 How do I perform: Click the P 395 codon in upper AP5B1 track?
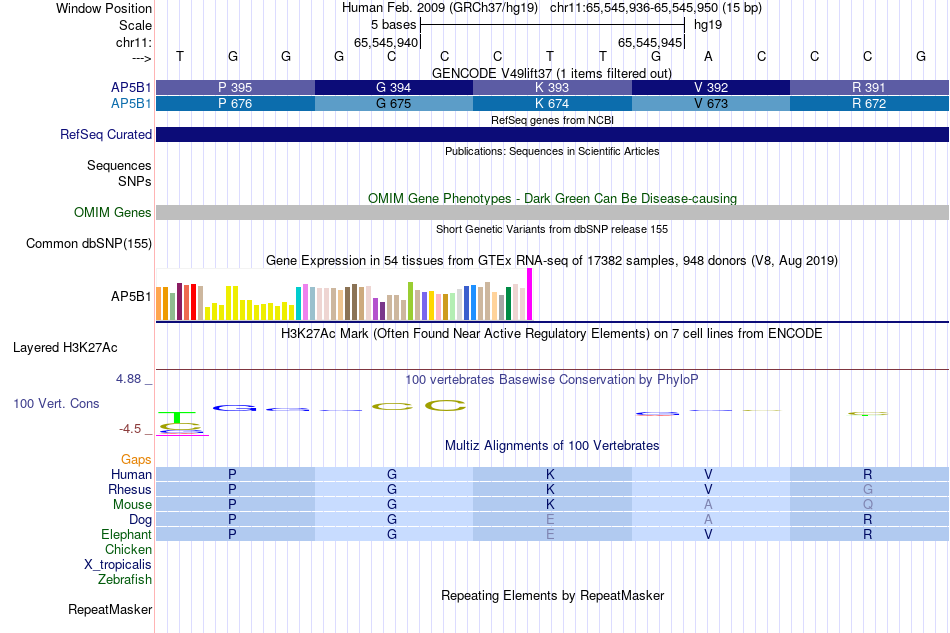coord(235,87)
